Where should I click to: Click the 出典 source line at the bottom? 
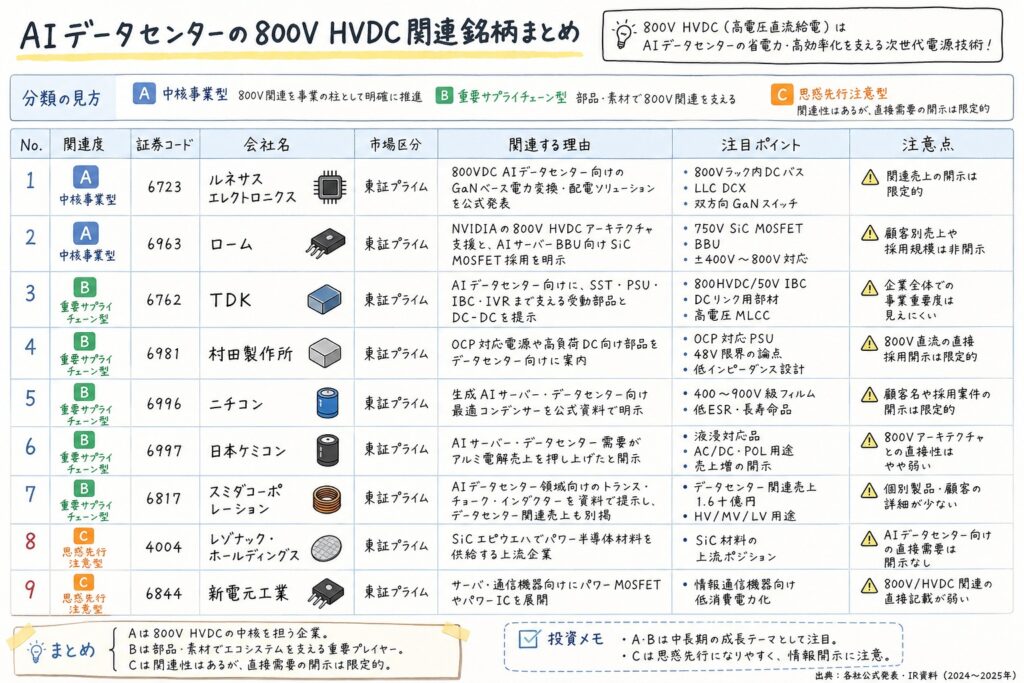pos(916,675)
